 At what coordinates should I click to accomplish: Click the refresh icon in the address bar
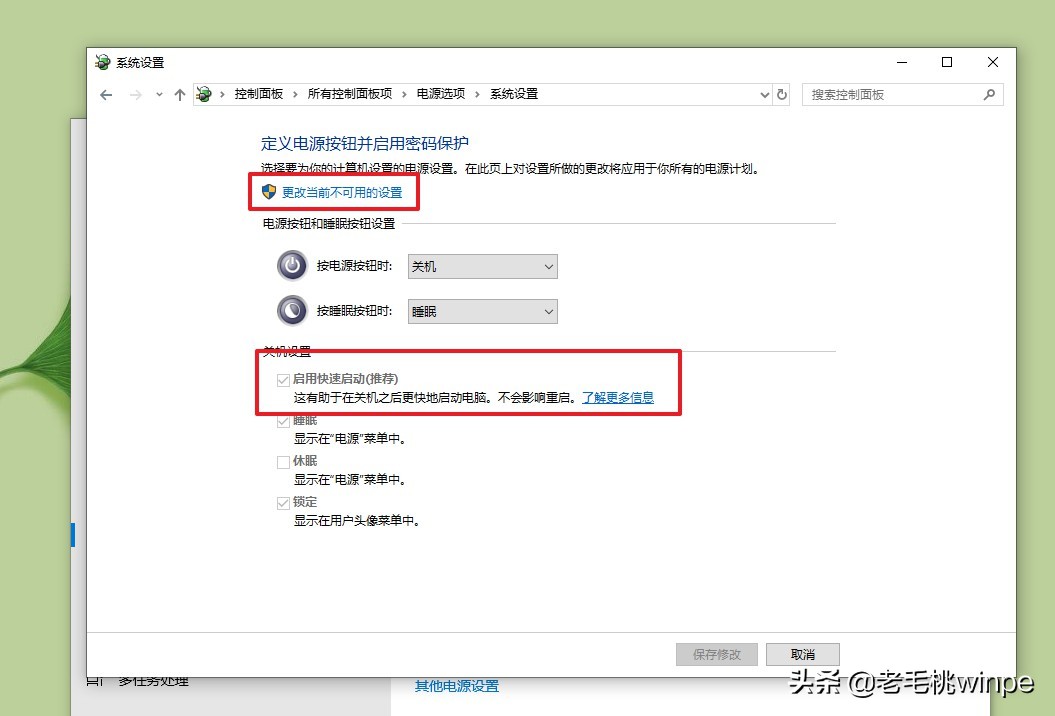(x=781, y=93)
